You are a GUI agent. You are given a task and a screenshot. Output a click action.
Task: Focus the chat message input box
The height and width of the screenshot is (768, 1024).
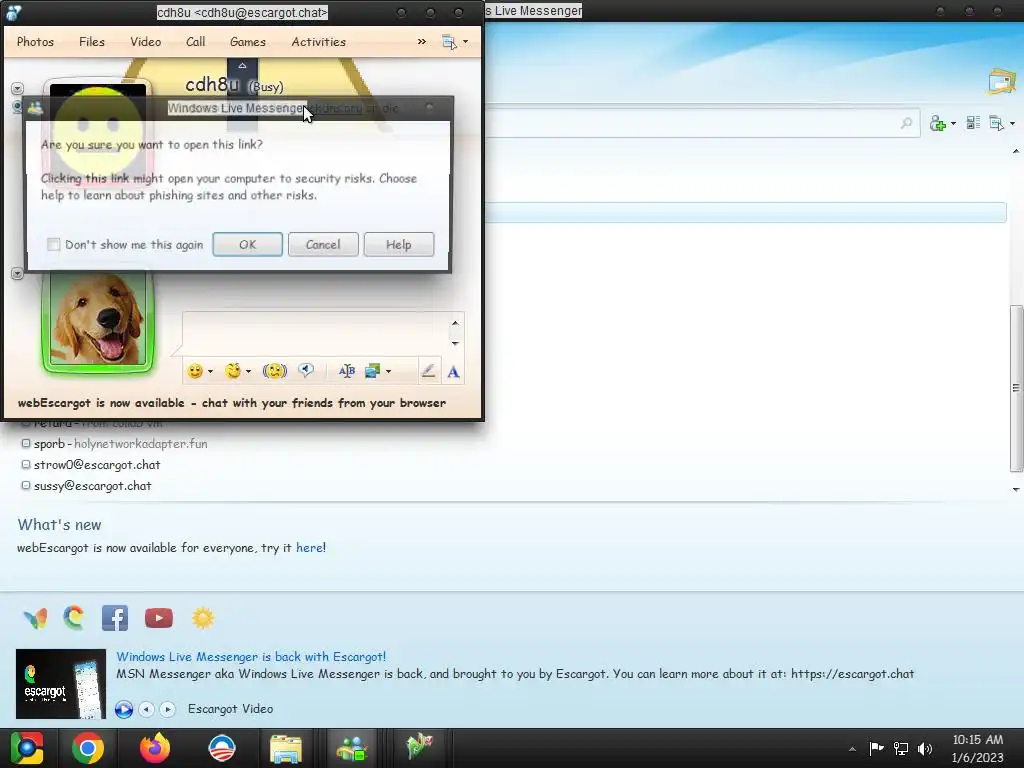point(315,332)
